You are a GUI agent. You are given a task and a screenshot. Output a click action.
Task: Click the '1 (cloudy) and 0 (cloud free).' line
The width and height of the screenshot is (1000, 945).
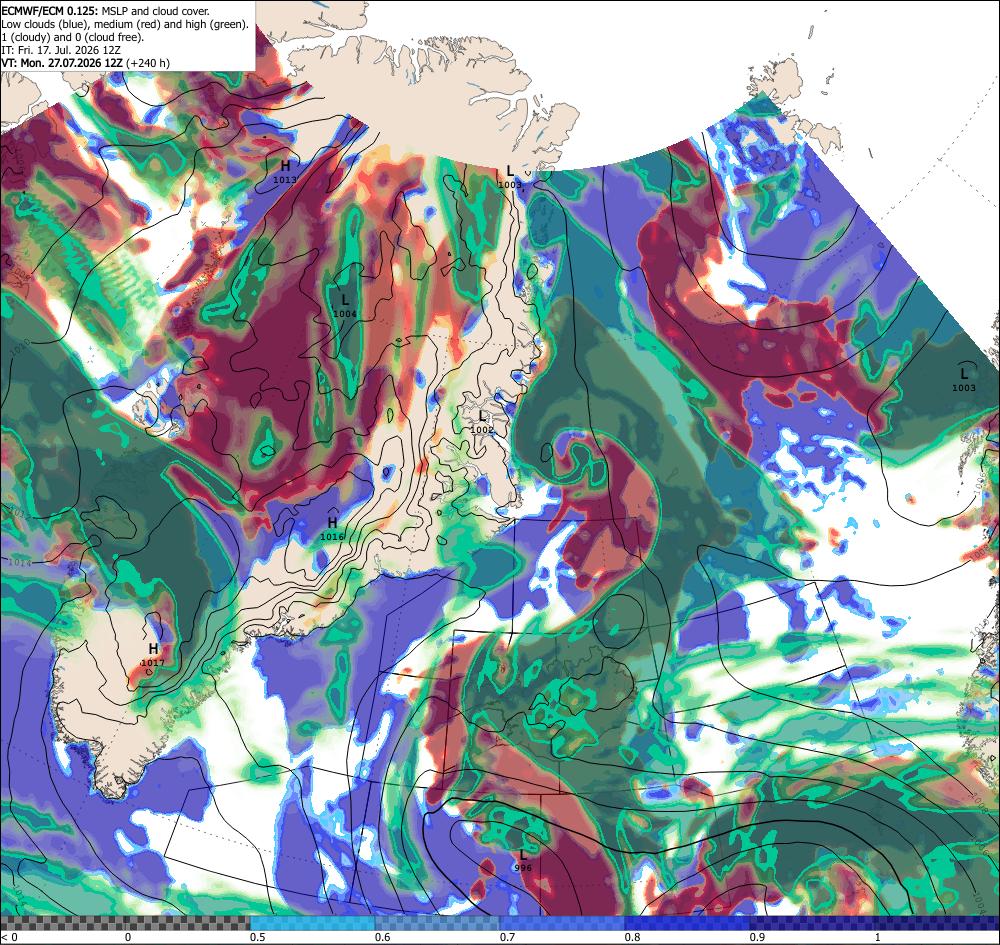73,37
